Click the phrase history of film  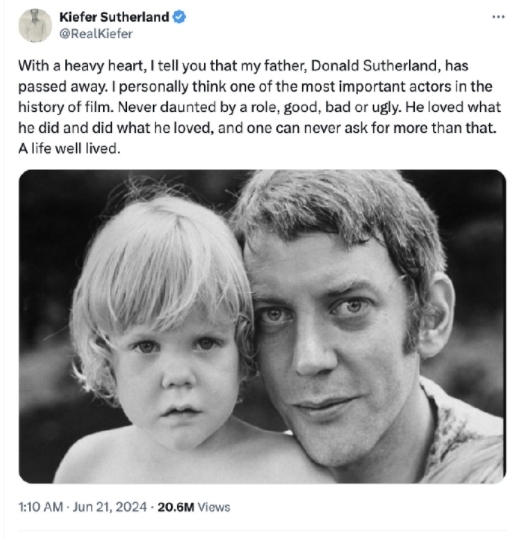(x=65, y=107)
